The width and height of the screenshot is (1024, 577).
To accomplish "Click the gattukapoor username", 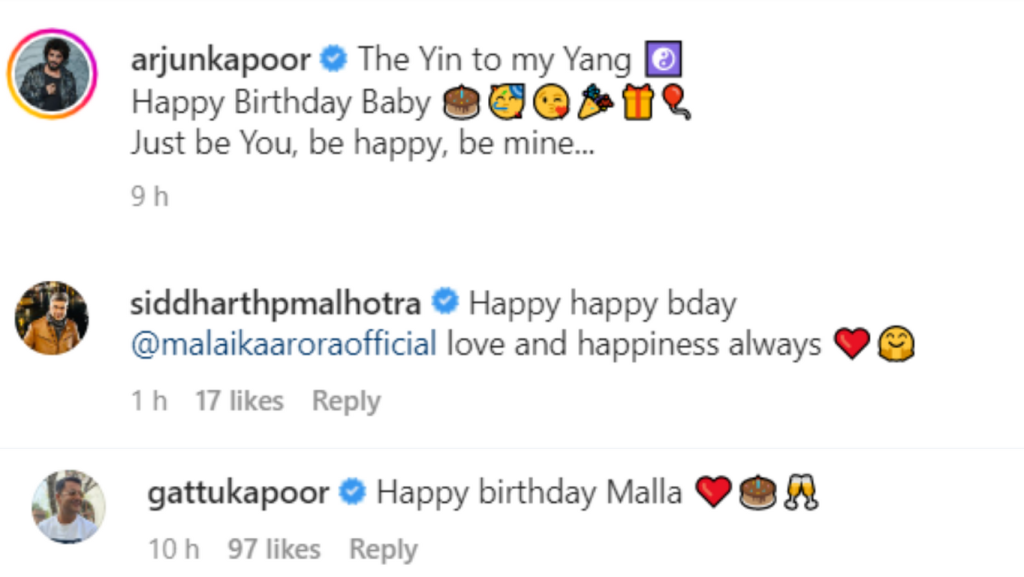I will click(x=238, y=493).
